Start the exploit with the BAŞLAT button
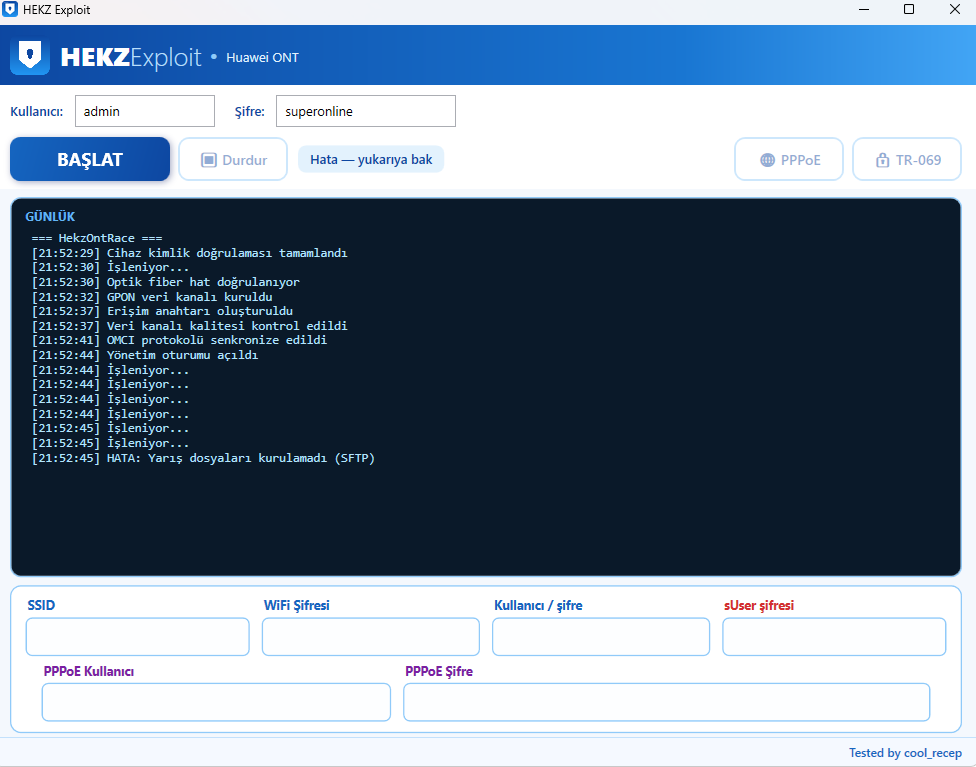 pos(90,159)
